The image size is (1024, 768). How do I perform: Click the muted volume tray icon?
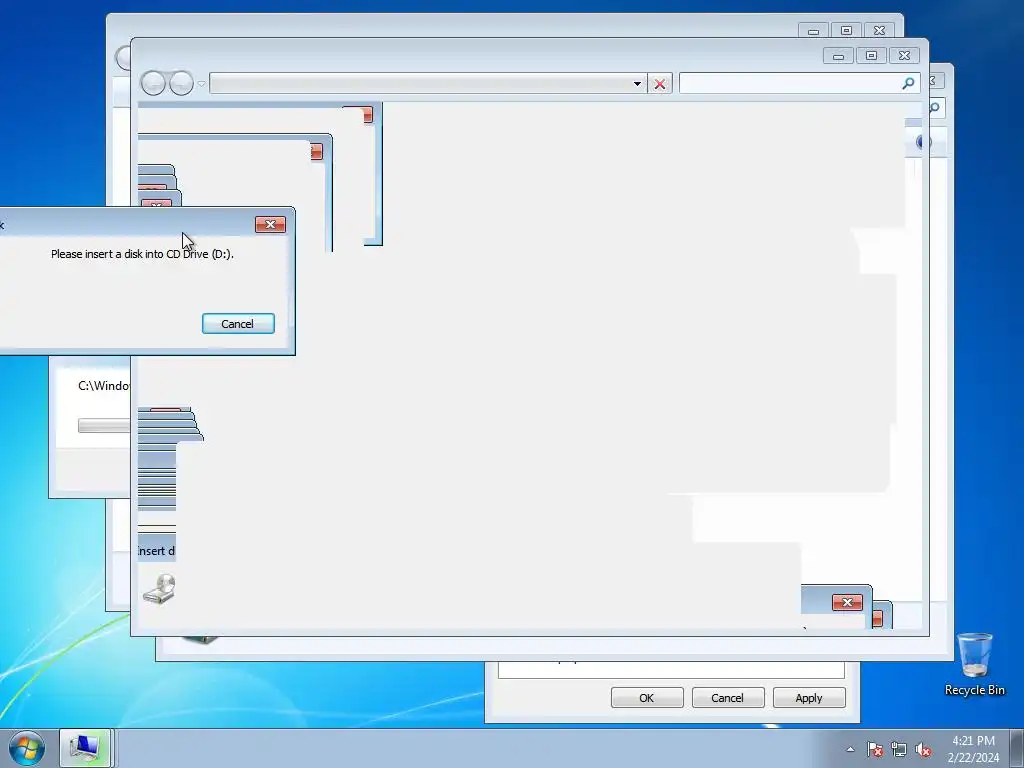[x=923, y=749]
